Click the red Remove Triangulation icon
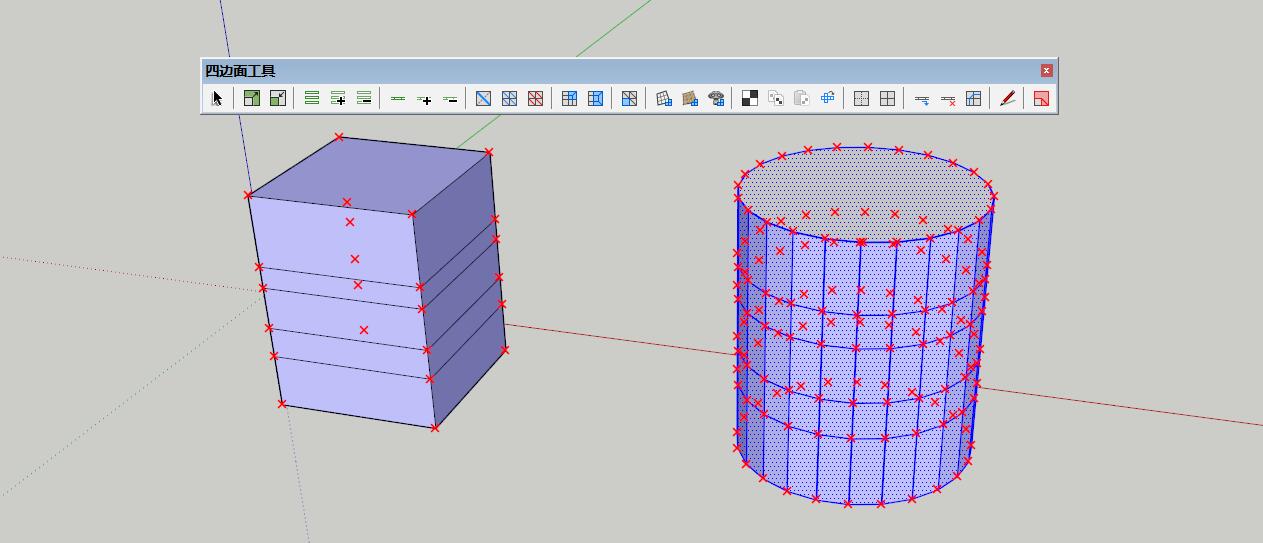 535,98
